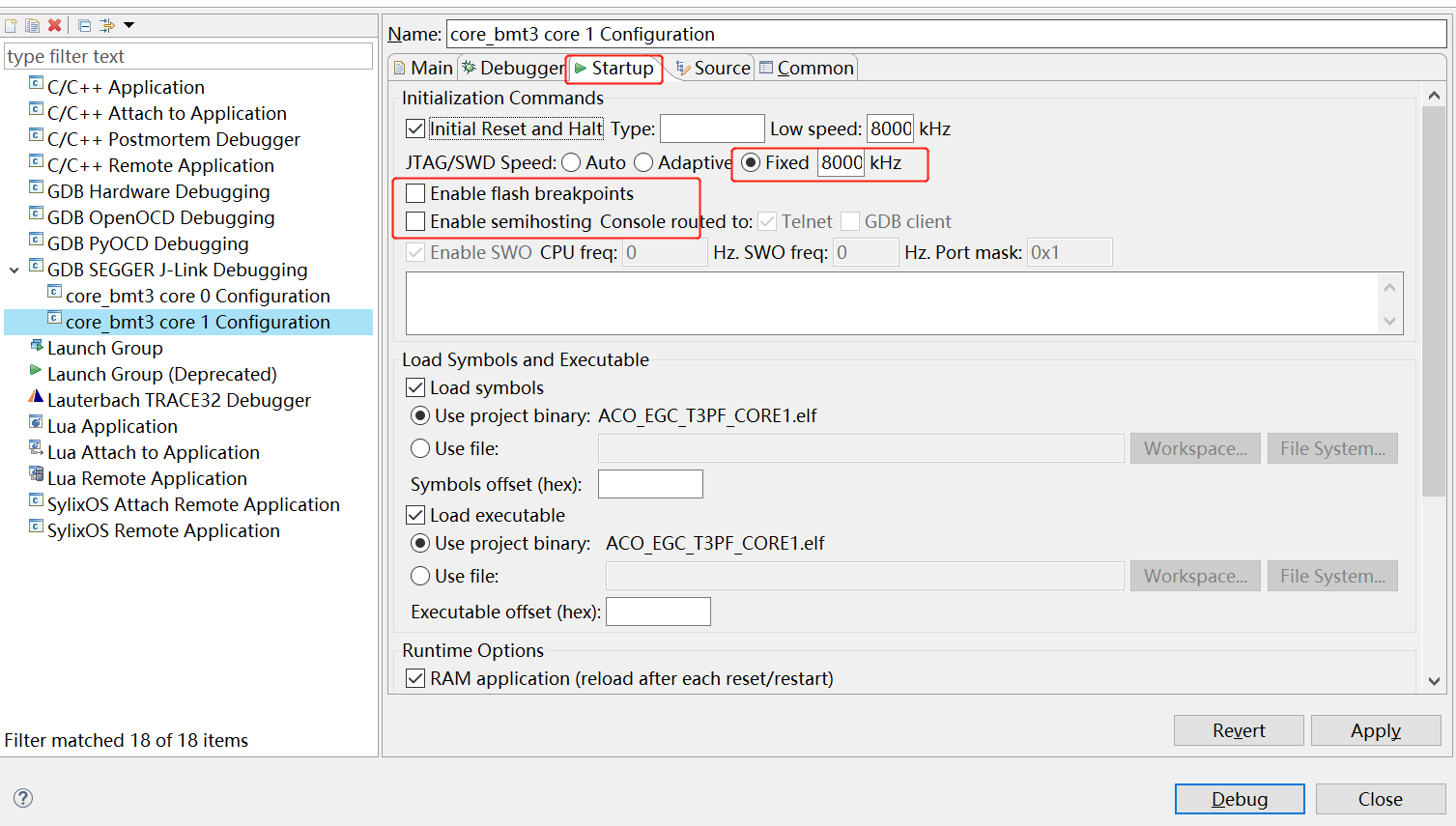Image resolution: width=1456 pixels, height=826 pixels.
Task: Delete selected launch configuration with red X
Action: tap(55, 26)
